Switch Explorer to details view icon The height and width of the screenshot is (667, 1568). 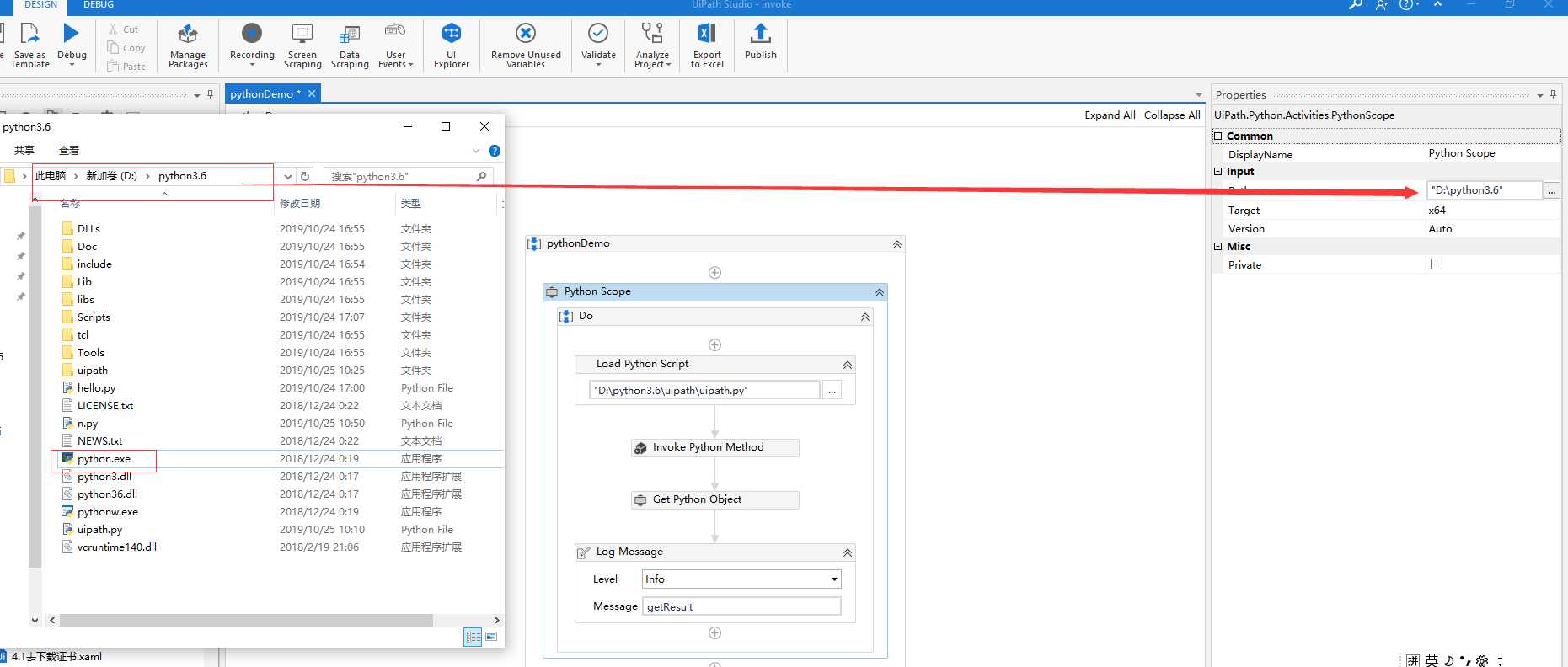point(473,637)
